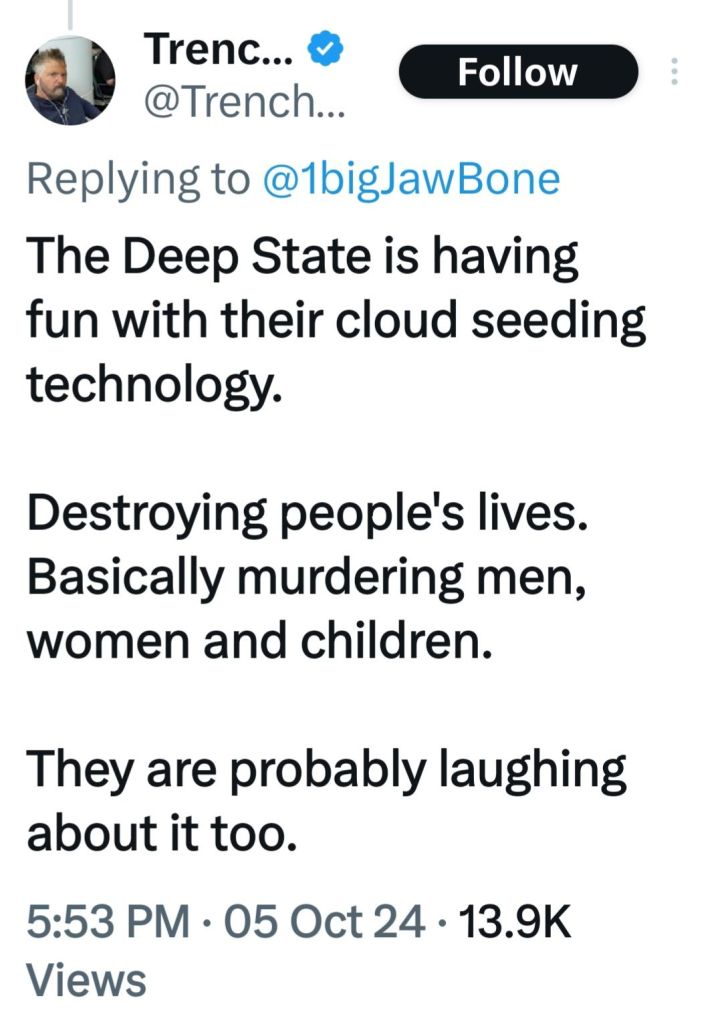Open the more options three-dot menu
Viewport: 720px width, 1024px height.
pos(674,72)
